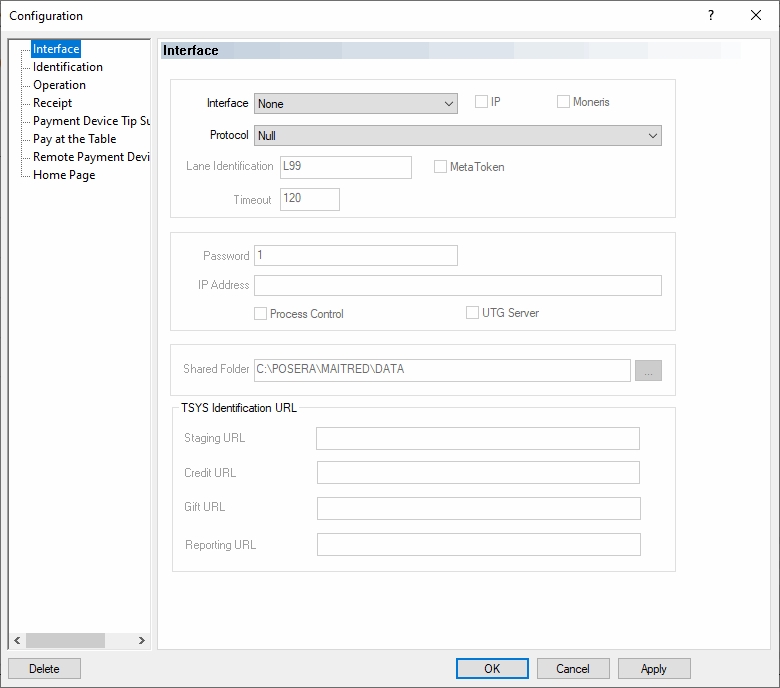Select Identification in the tree
The image size is (780, 688).
[67, 67]
